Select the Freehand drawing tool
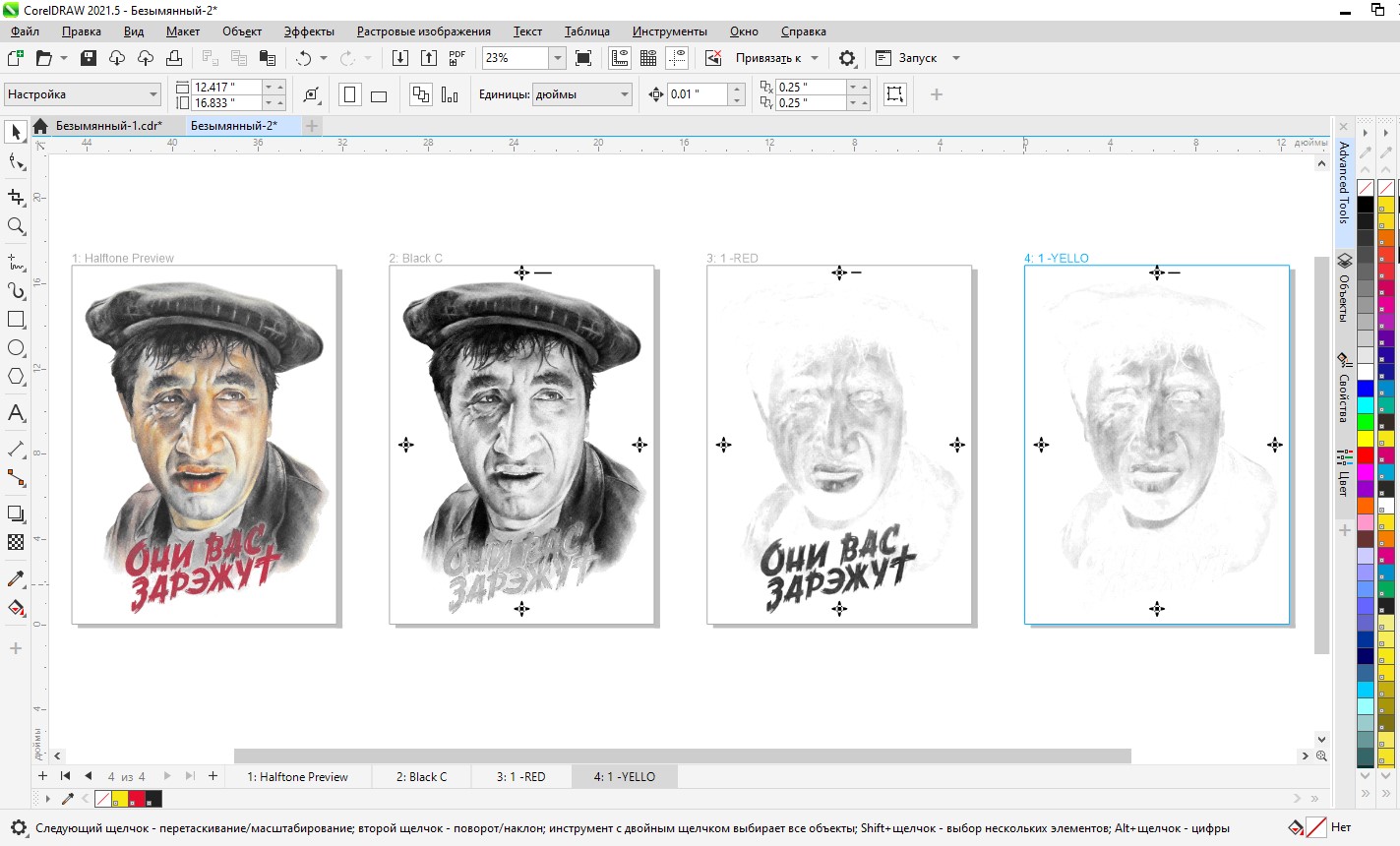The height and width of the screenshot is (846, 1400). coord(16,263)
